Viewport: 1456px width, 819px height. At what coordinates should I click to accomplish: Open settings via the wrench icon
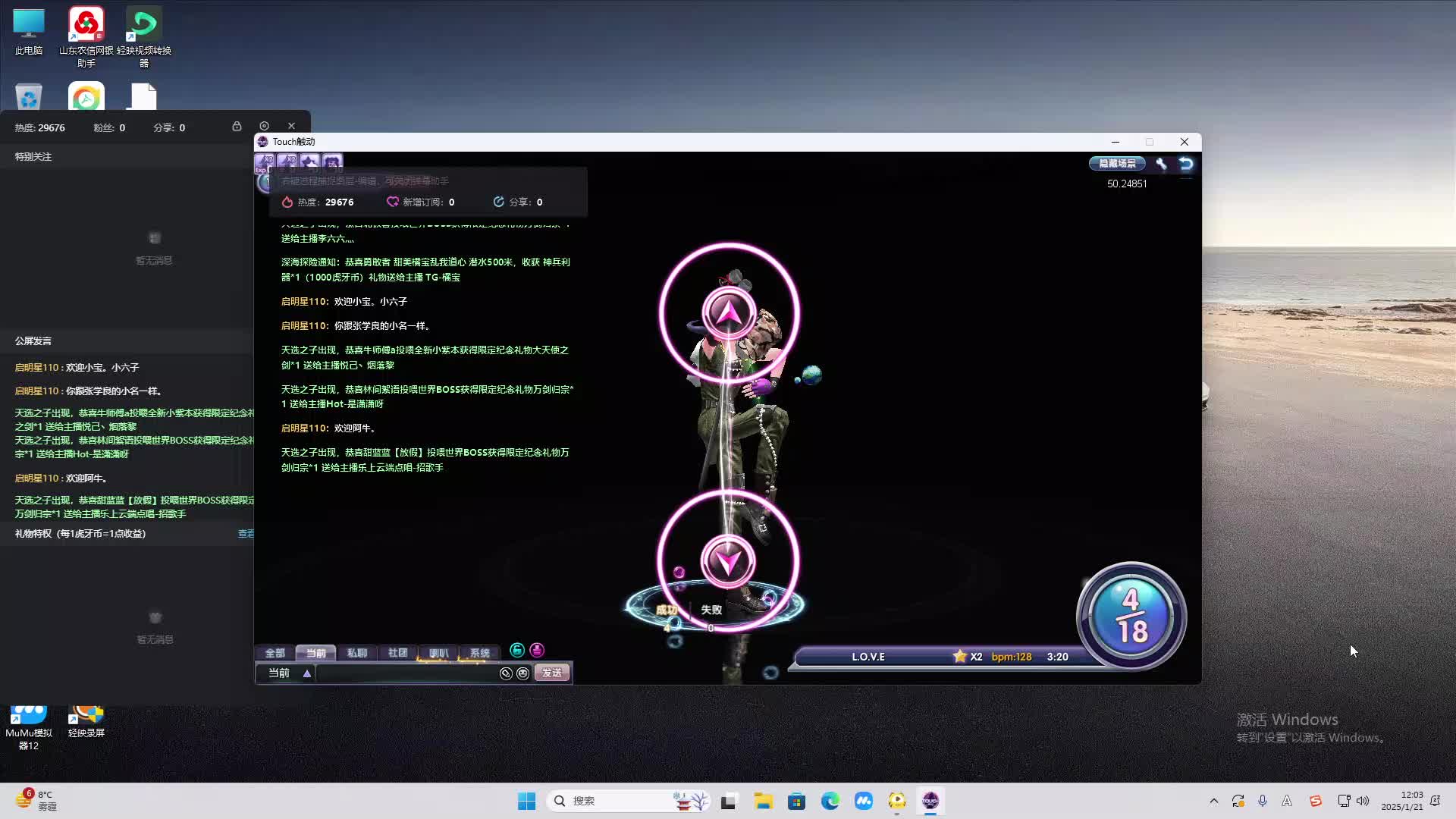click(1161, 164)
